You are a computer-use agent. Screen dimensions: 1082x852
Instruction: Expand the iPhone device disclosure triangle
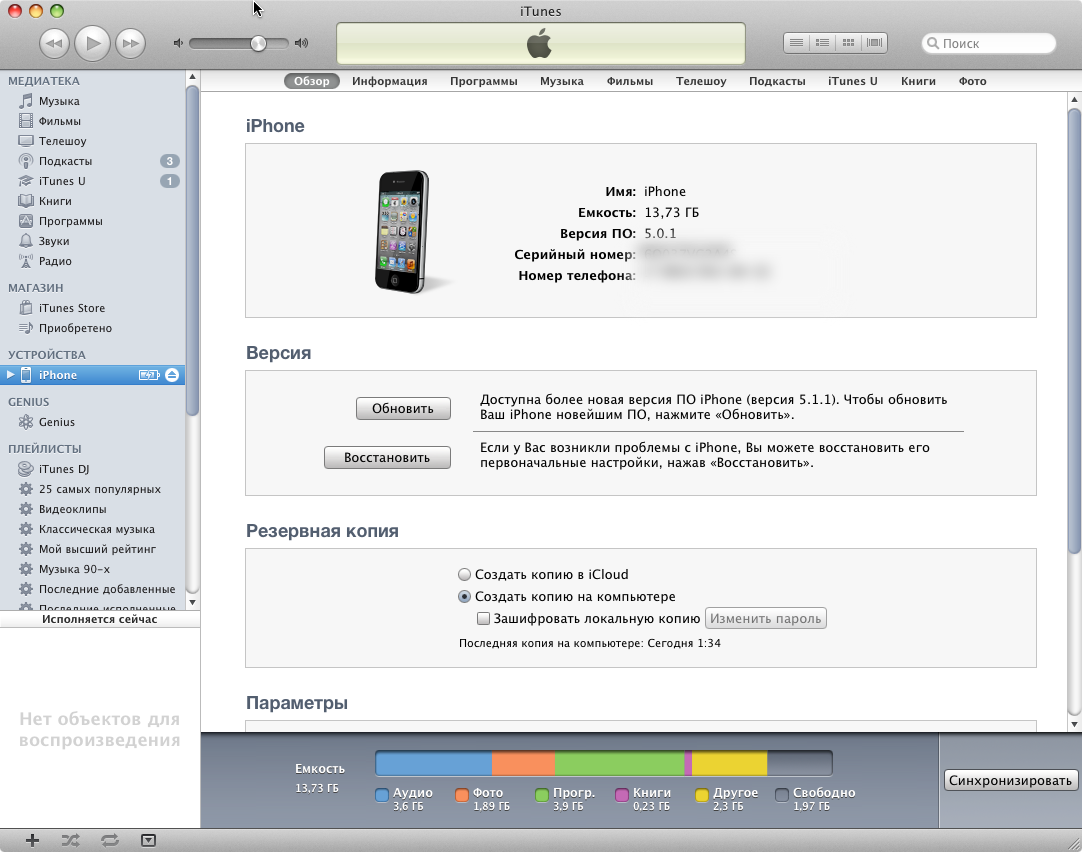tap(10, 375)
